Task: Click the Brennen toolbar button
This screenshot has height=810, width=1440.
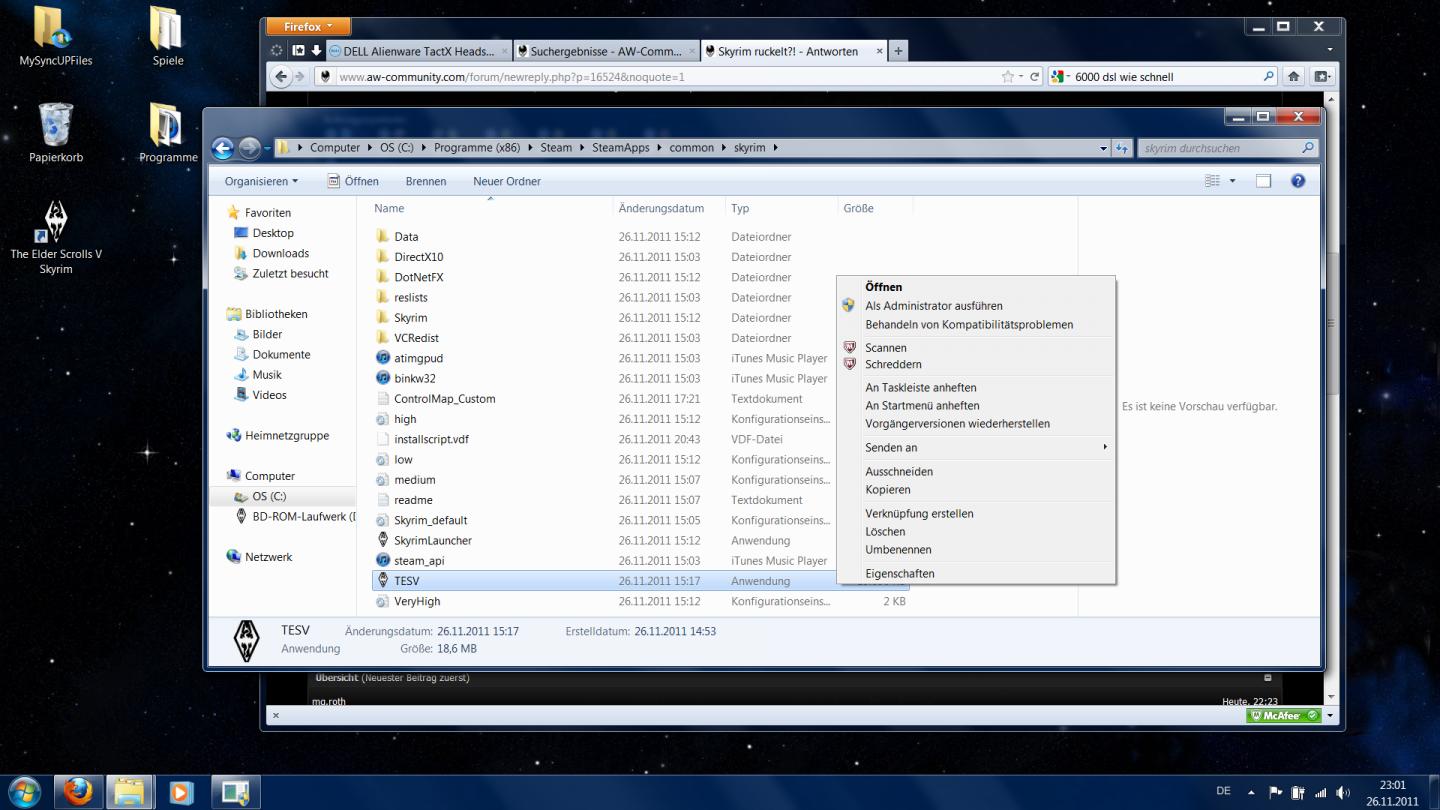Action: (x=425, y=181)
